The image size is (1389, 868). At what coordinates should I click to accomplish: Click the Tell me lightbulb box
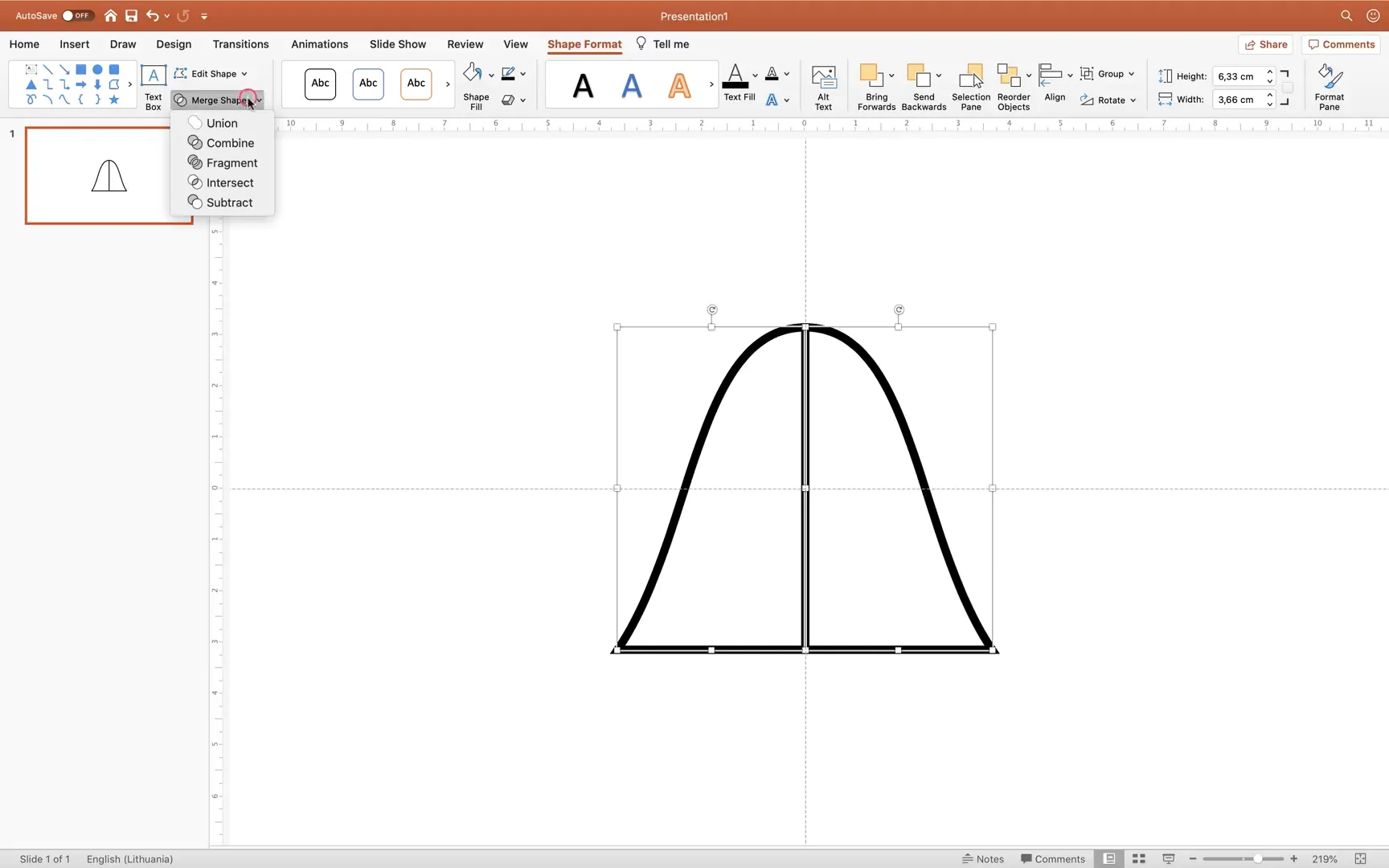click(662, 44)
